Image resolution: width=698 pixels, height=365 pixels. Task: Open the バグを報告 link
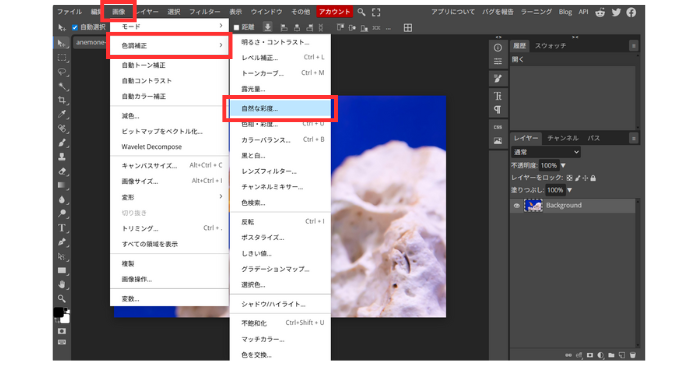[x=498, y=12]
